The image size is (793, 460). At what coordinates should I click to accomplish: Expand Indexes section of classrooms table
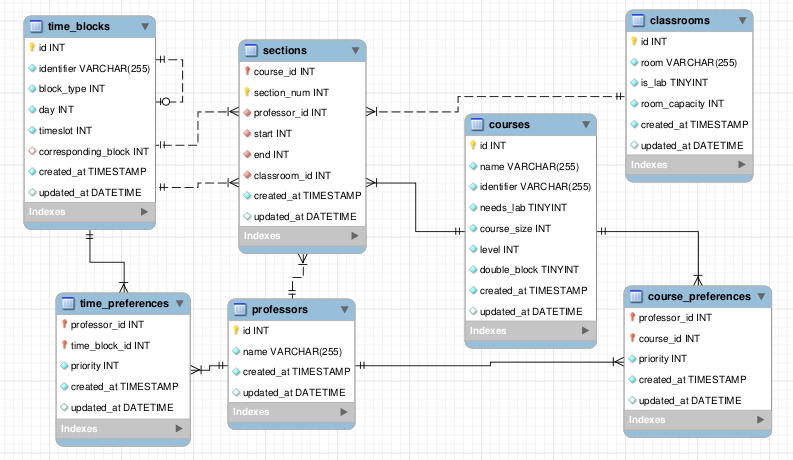point(741,164)
